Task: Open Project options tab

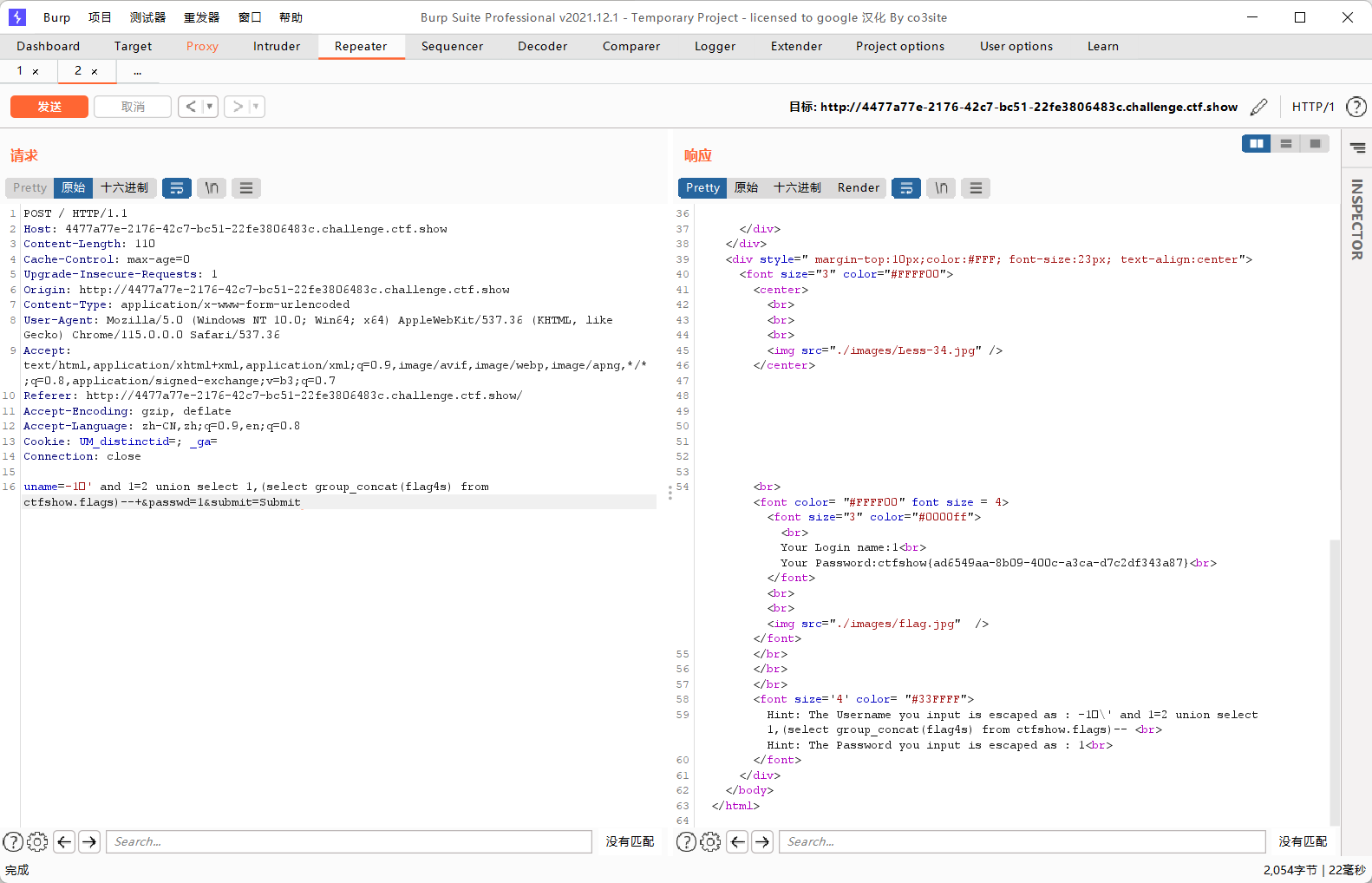Action: (x=900, y=46)
